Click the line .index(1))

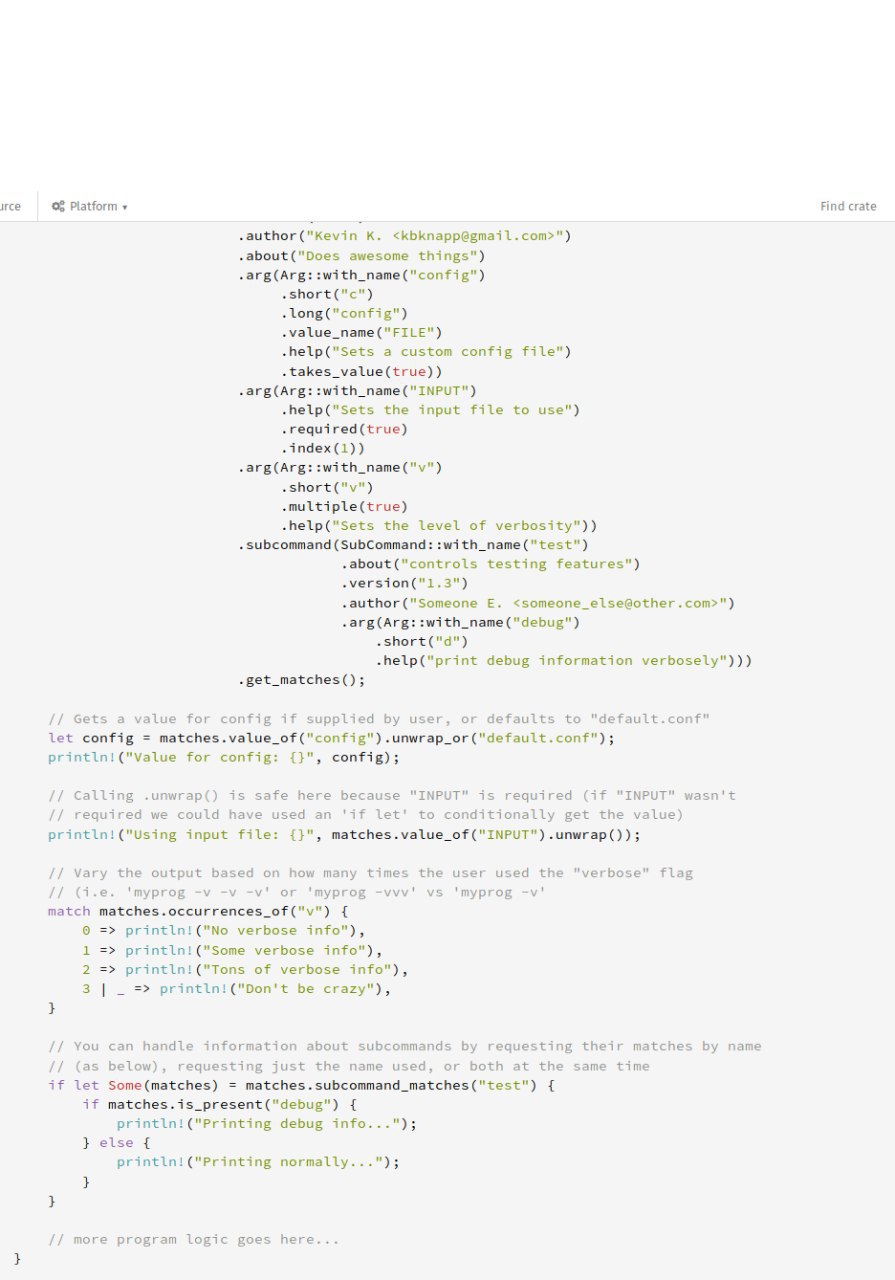pyautogui.click(x=323, y=448)
